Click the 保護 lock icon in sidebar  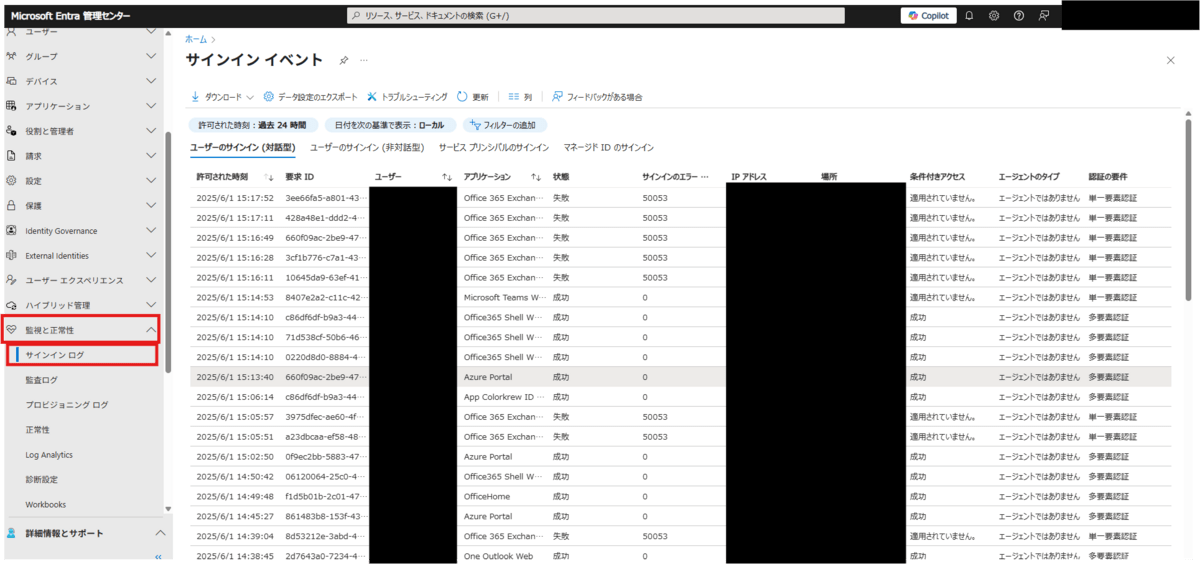11,205
